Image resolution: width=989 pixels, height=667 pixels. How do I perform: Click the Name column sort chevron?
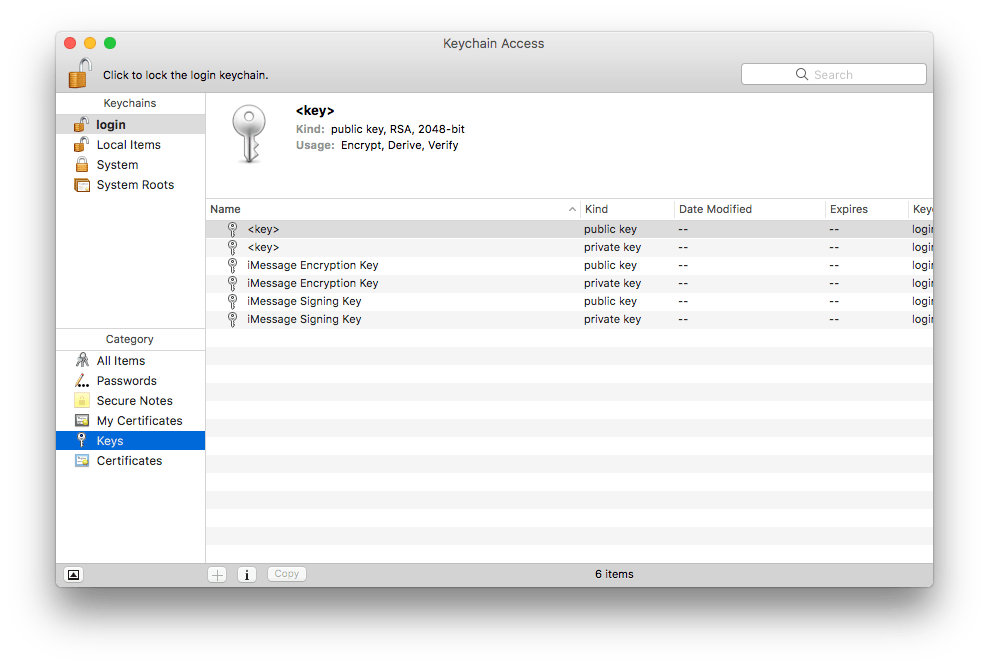(x=572, y=209)
